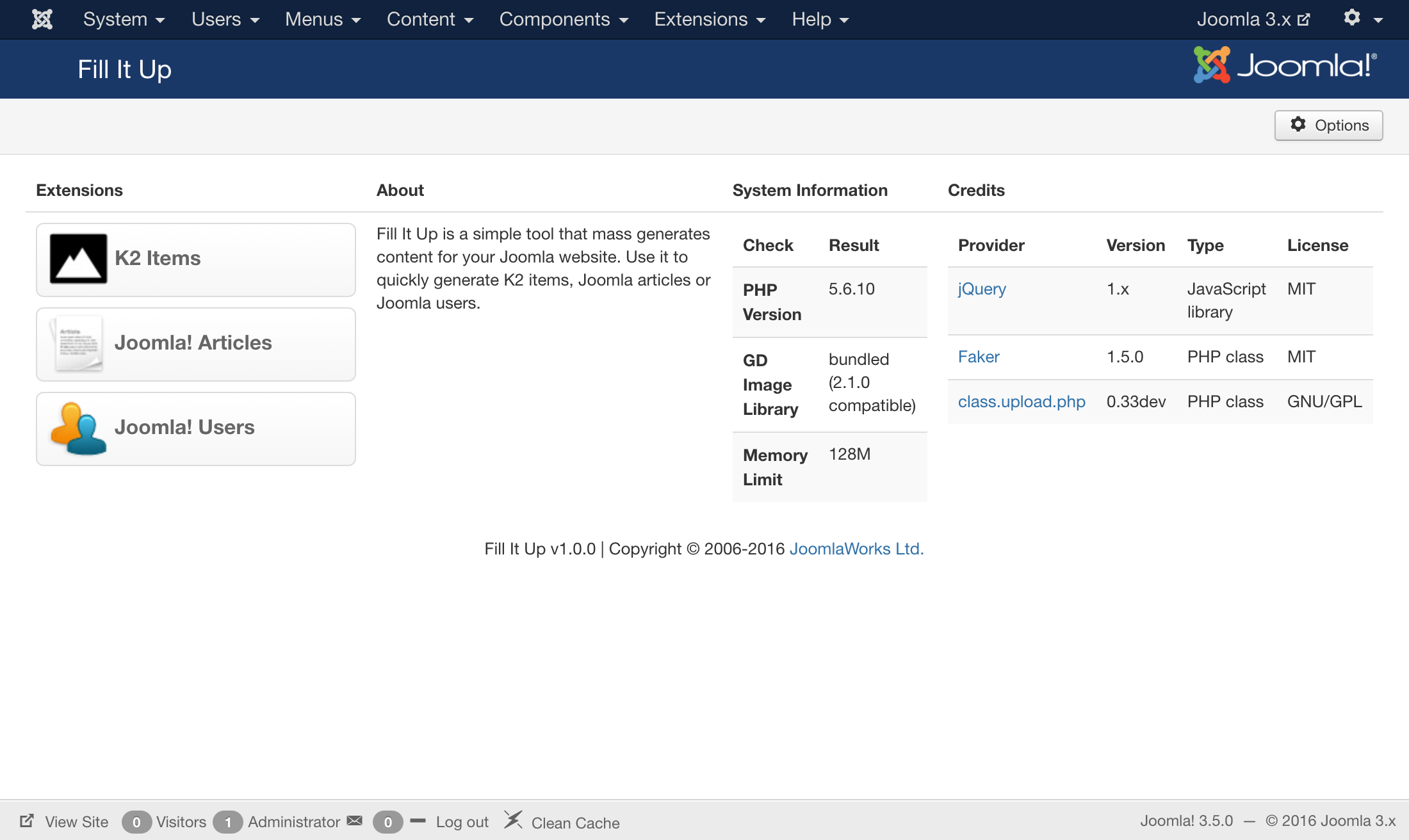
Task: Click the Fill It Up page title
Action: pos(124,69)
